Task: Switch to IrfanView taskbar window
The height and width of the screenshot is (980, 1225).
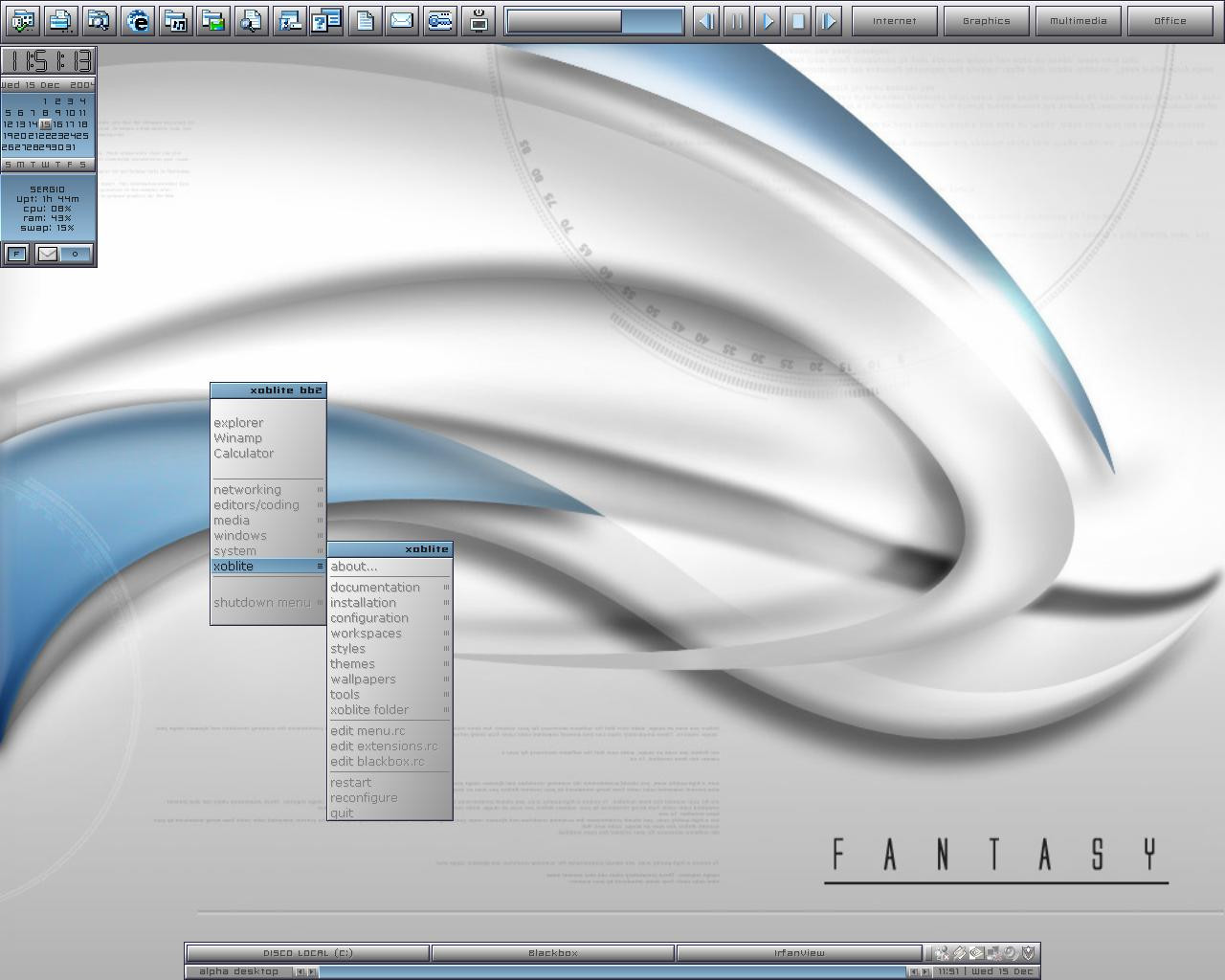Action: click(x=799, y=953)
